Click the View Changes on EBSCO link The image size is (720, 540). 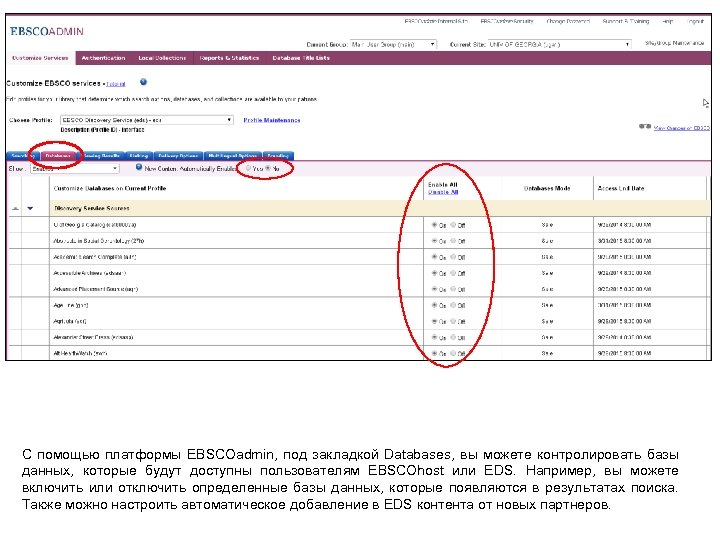[681, 128]
